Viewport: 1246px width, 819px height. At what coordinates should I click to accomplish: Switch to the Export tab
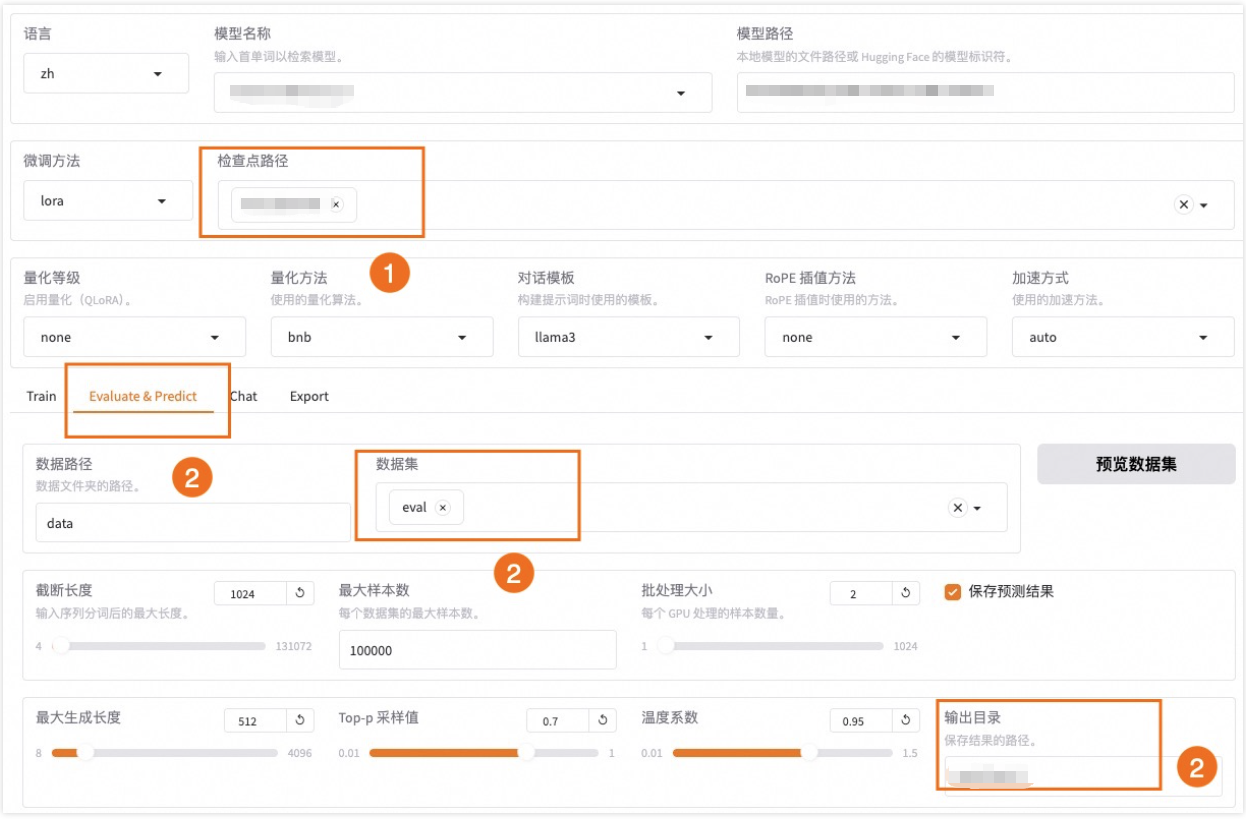[309, 396]
